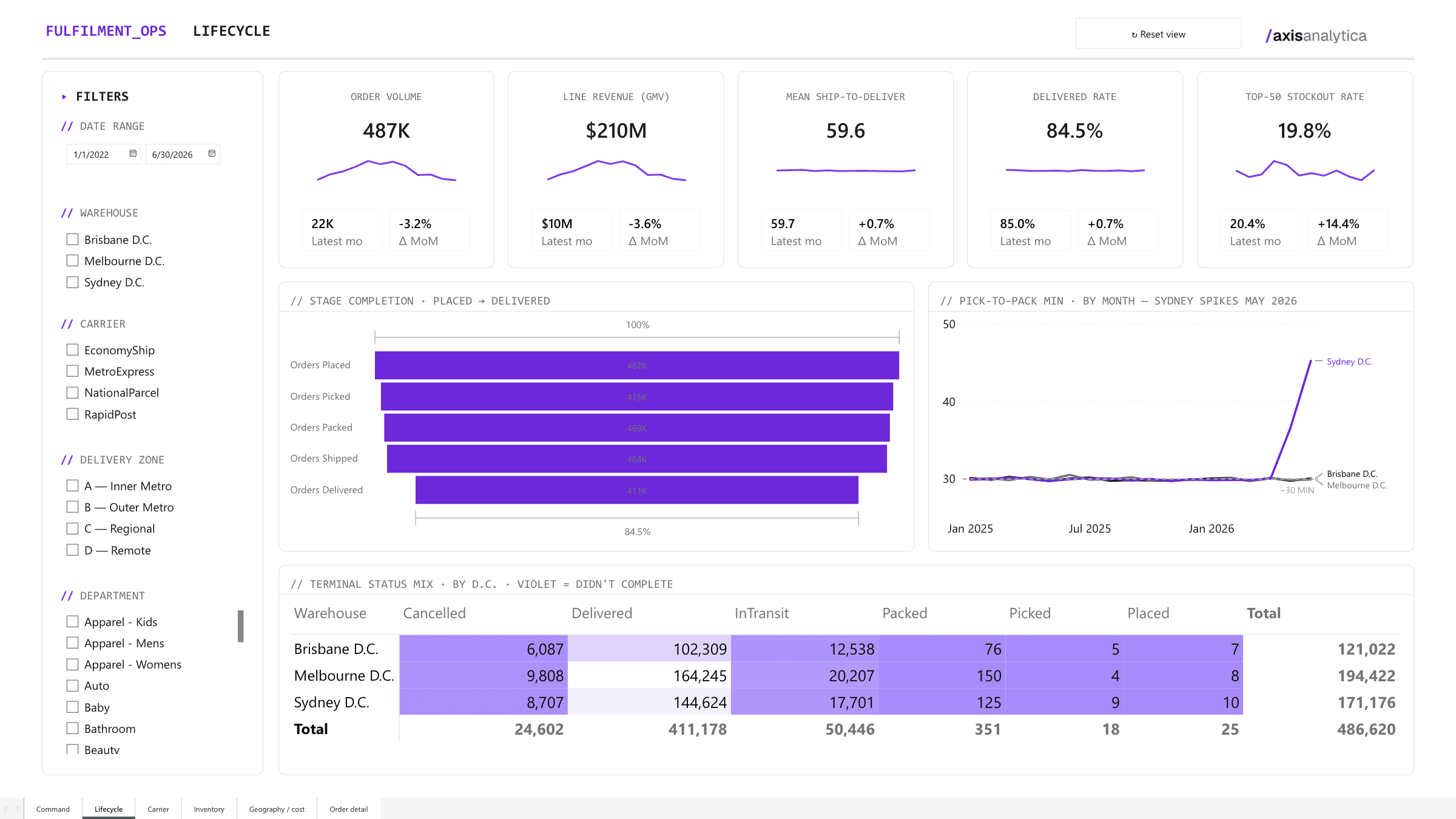Enable the EconomyShip carrier filter
Viewport: 1456px width, 819px height.
click(73, 350)
